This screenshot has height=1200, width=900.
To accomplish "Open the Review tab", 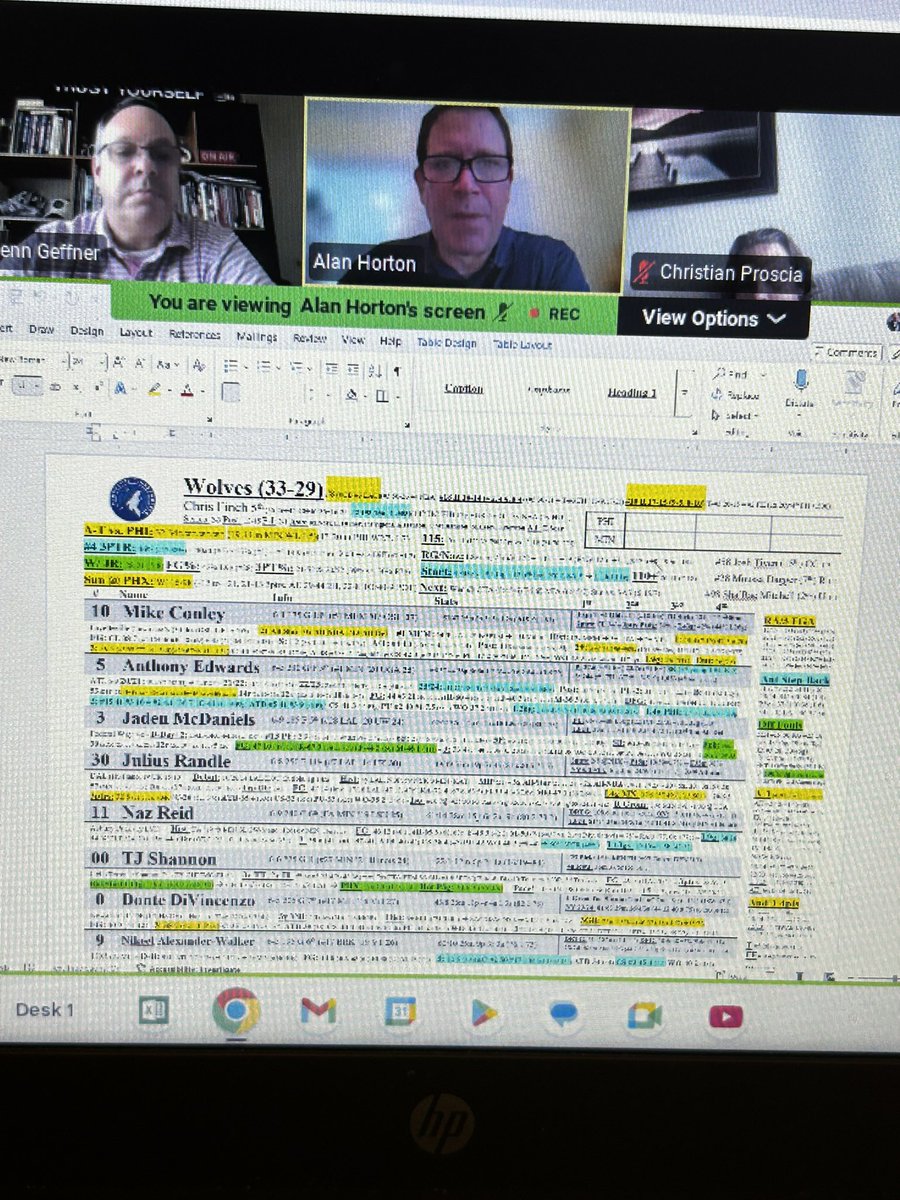I will [x=310, y=338].
